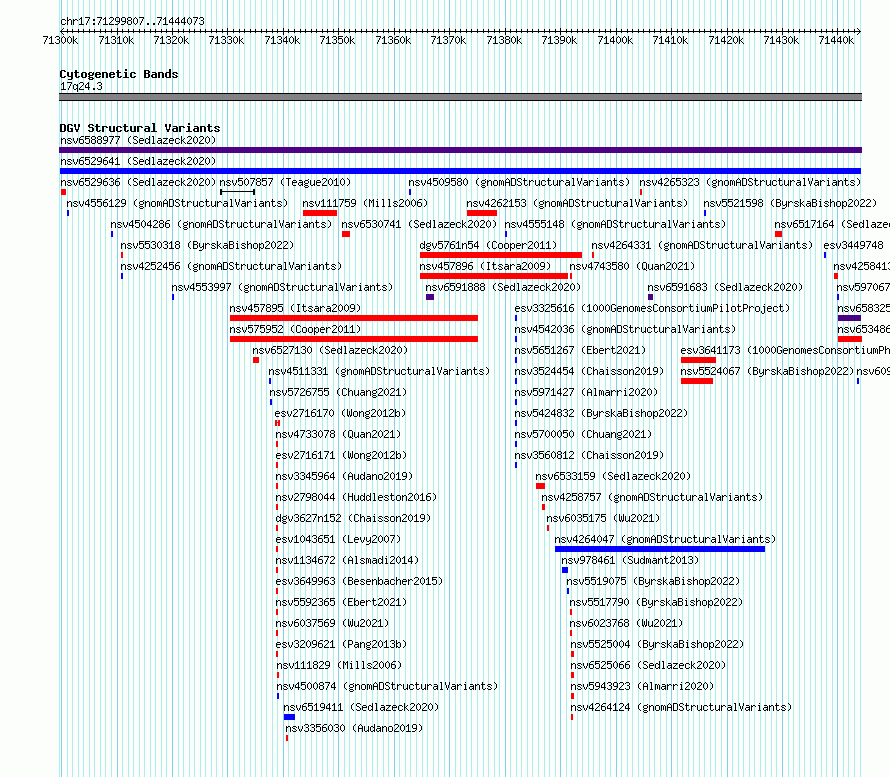This screenshot has width=890, height=777.
Task: Click nsv5971427 (Almarri2020) label
Action: point(586,392)
